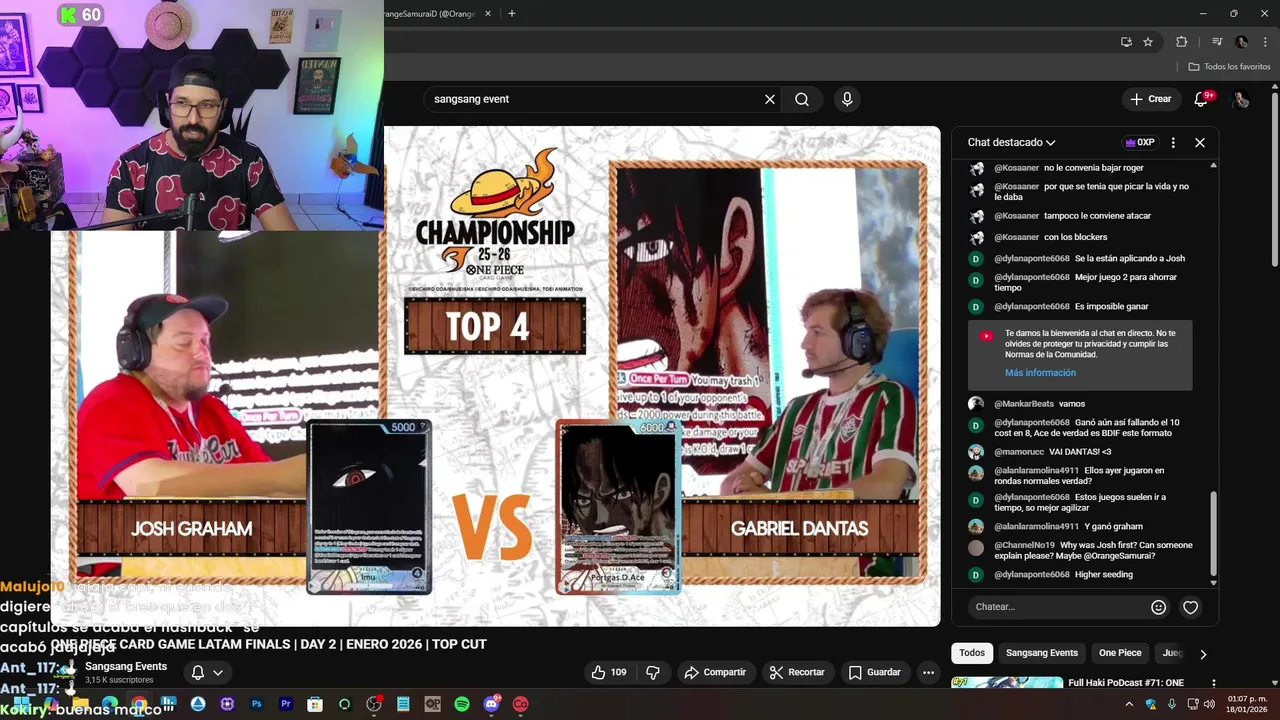Click Recortar to clip the video
The height and width of the screenshot is (720, 1280).
[x=797, y=672]
